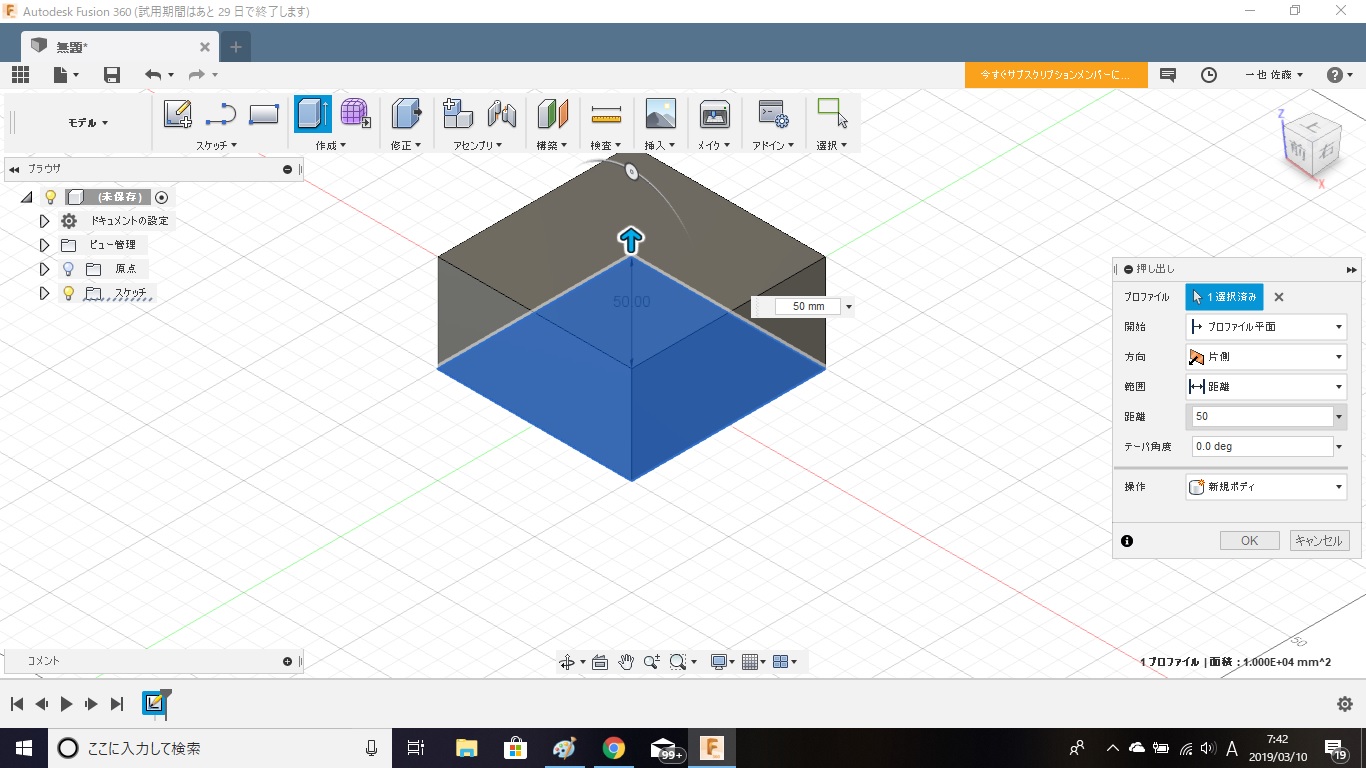The width and height of the screenshot is (1366, 768).
Task: Click the blue extrude distance arrow manipulator
Action: click(x=631, y=240)
